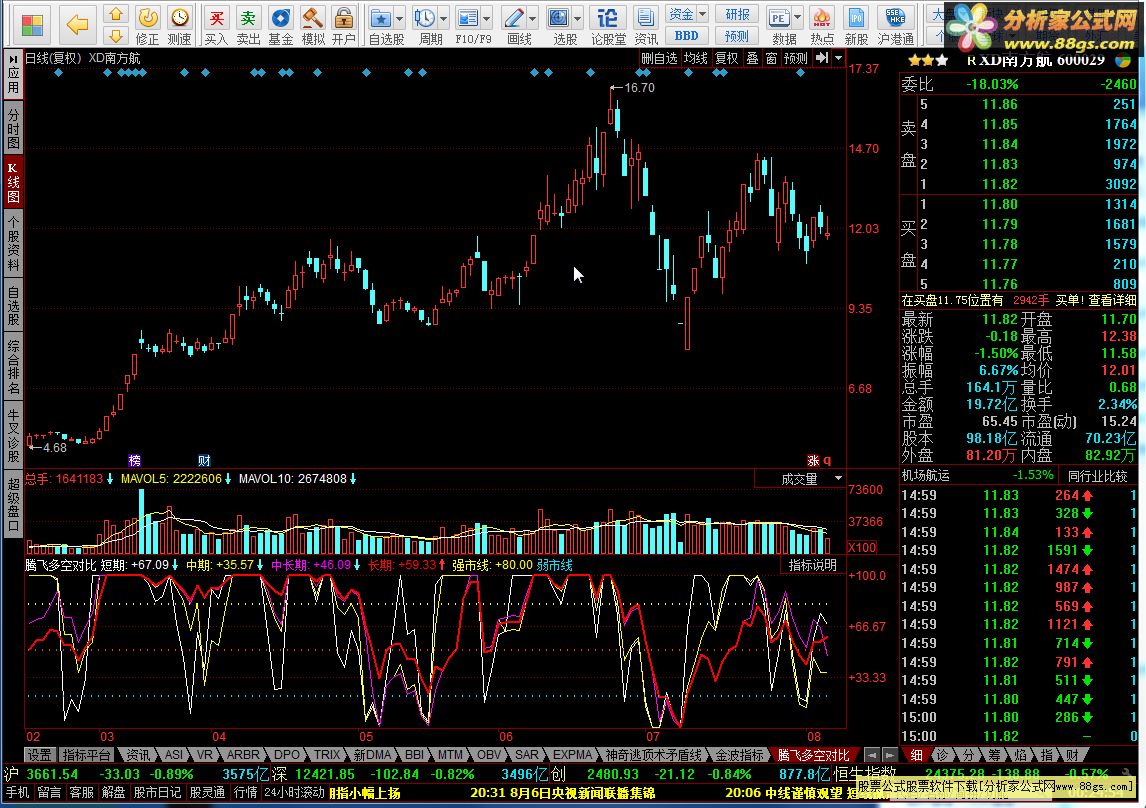Expand the 数据 dropdown arrow
Image resolution: width=1146 pixels, height=808 pixels.
tap(797, 18)
